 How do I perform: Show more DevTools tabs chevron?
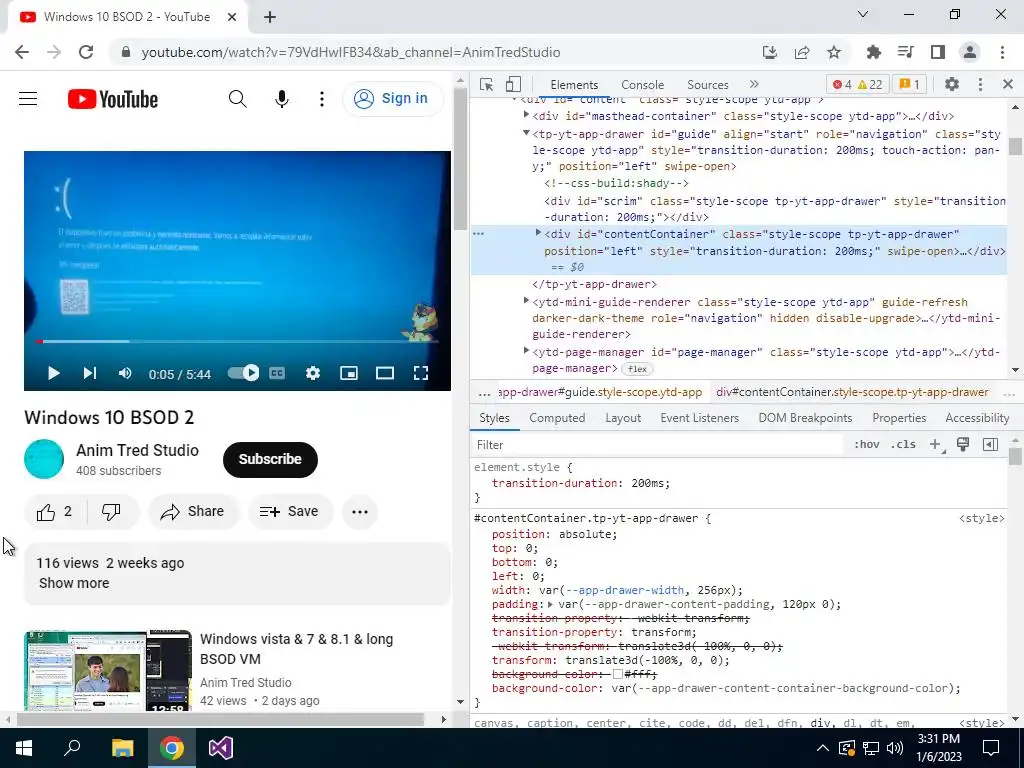(754, 84)
